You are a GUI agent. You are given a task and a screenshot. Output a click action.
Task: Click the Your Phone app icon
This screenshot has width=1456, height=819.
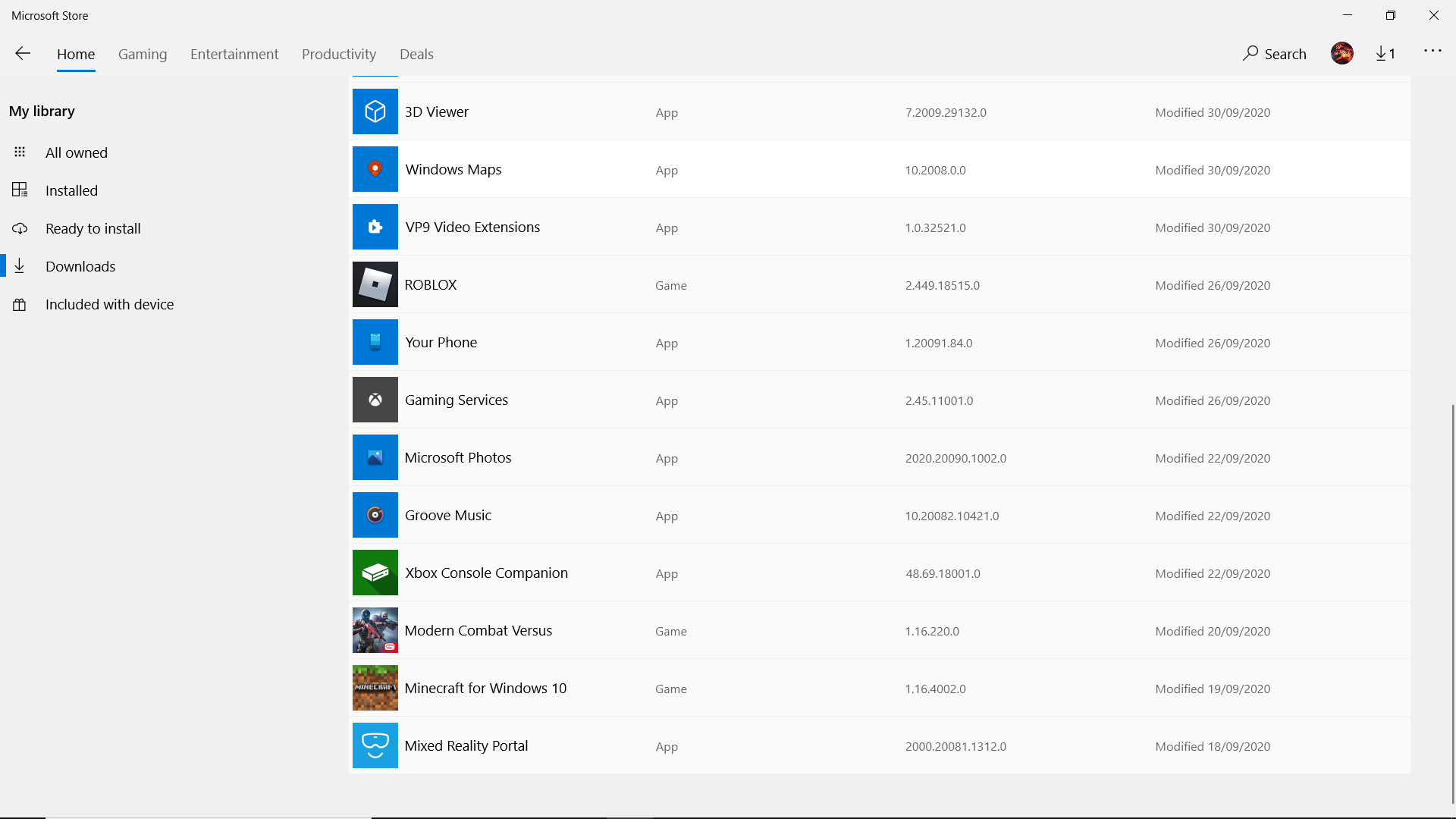tap(375, 342)
